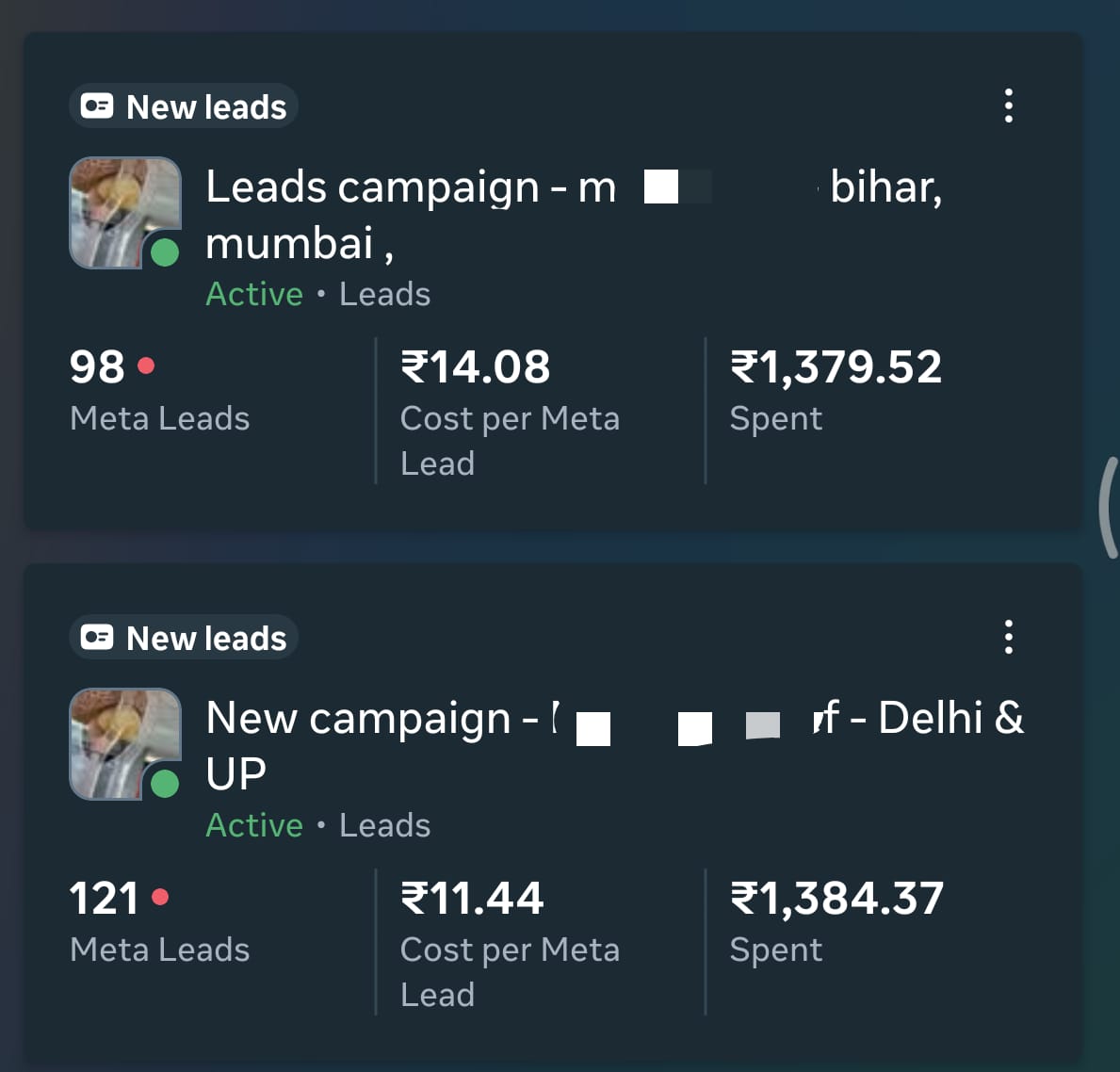Screen dimensions: 1120x1072
Task: Click green active status dot on second campaign
Action: (166, 784)
